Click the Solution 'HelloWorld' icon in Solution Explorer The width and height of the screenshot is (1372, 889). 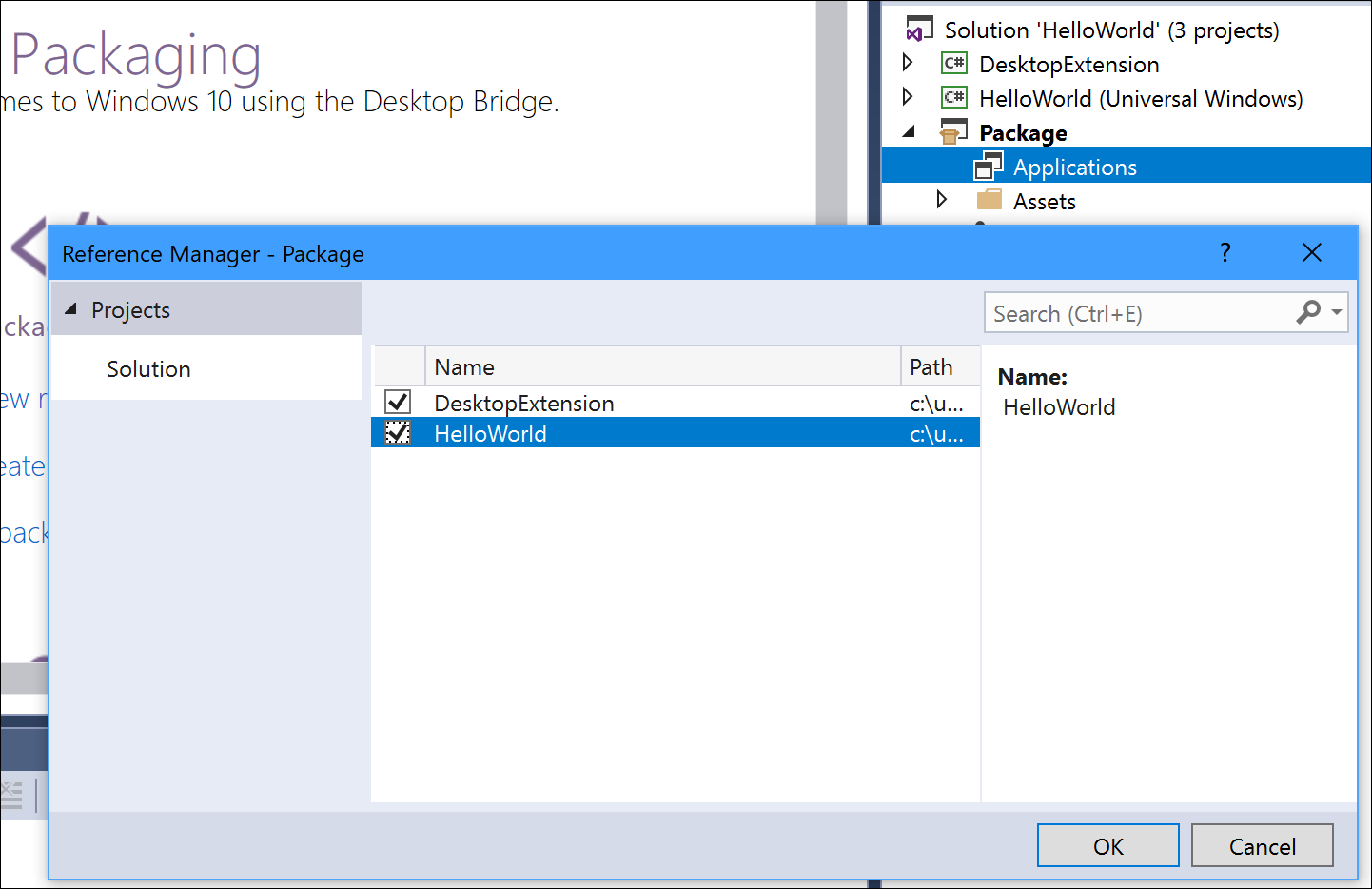coord(919,30)
